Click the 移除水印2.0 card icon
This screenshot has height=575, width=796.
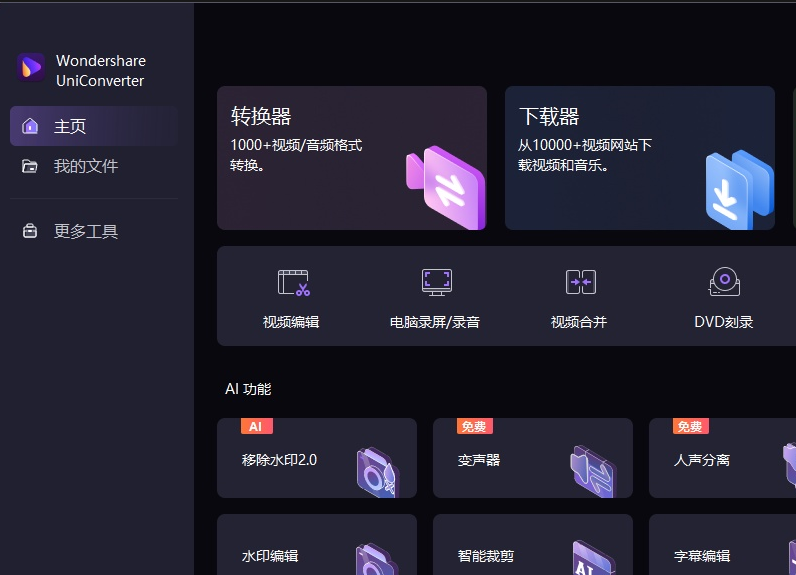pos(378,472)
